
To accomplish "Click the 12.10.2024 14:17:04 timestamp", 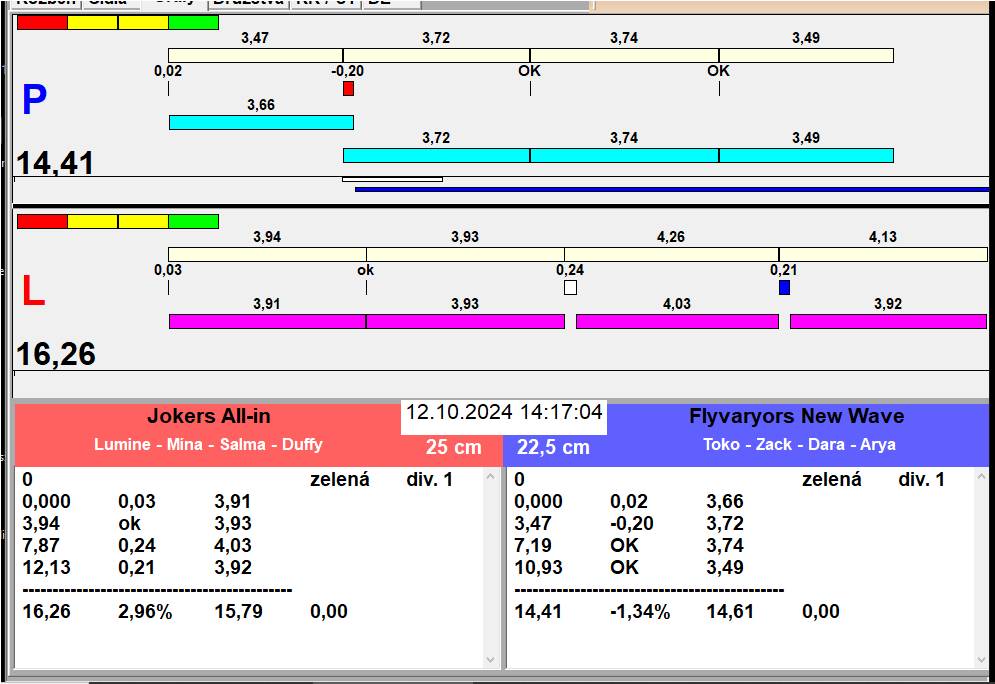I will (504, 413).
